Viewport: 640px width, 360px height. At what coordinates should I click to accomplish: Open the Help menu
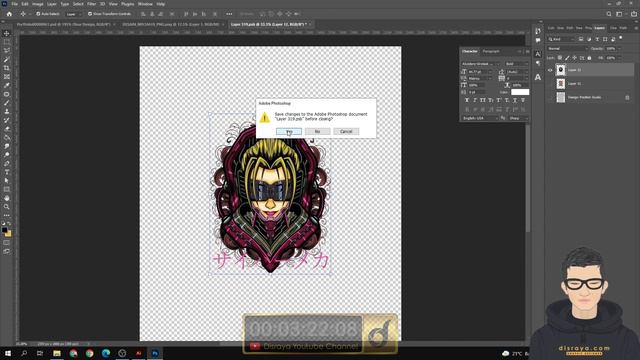(161, 4)
